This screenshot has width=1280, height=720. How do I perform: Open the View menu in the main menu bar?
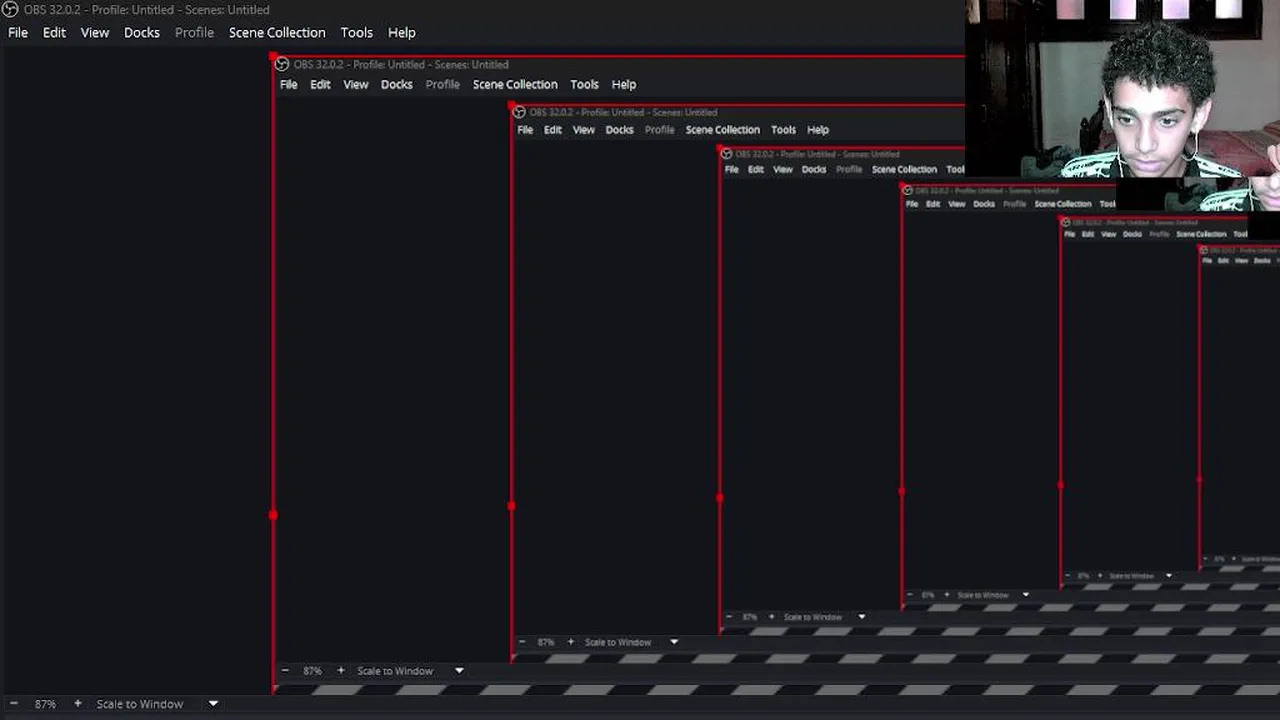coord(95,32)
